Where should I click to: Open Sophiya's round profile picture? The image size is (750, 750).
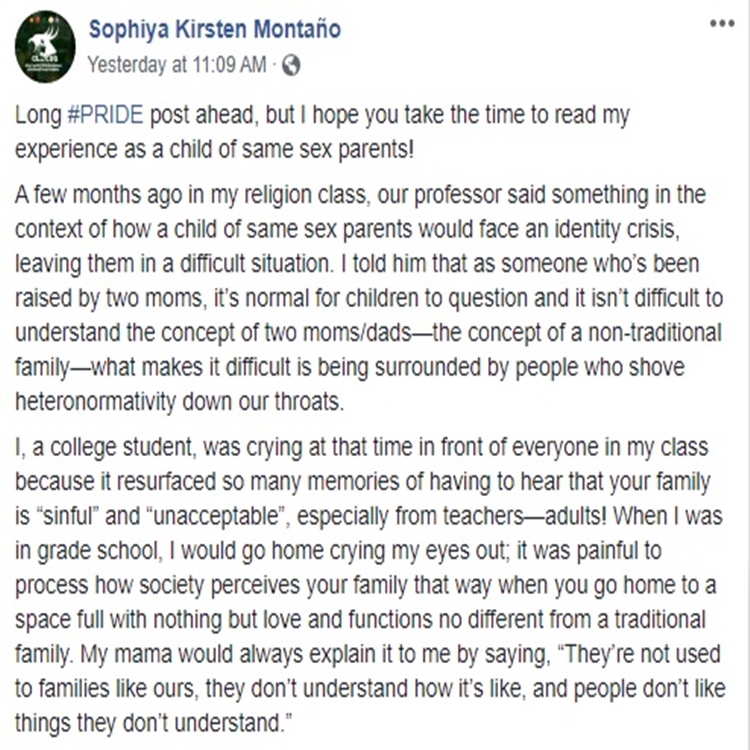click(x=45, y=46)
